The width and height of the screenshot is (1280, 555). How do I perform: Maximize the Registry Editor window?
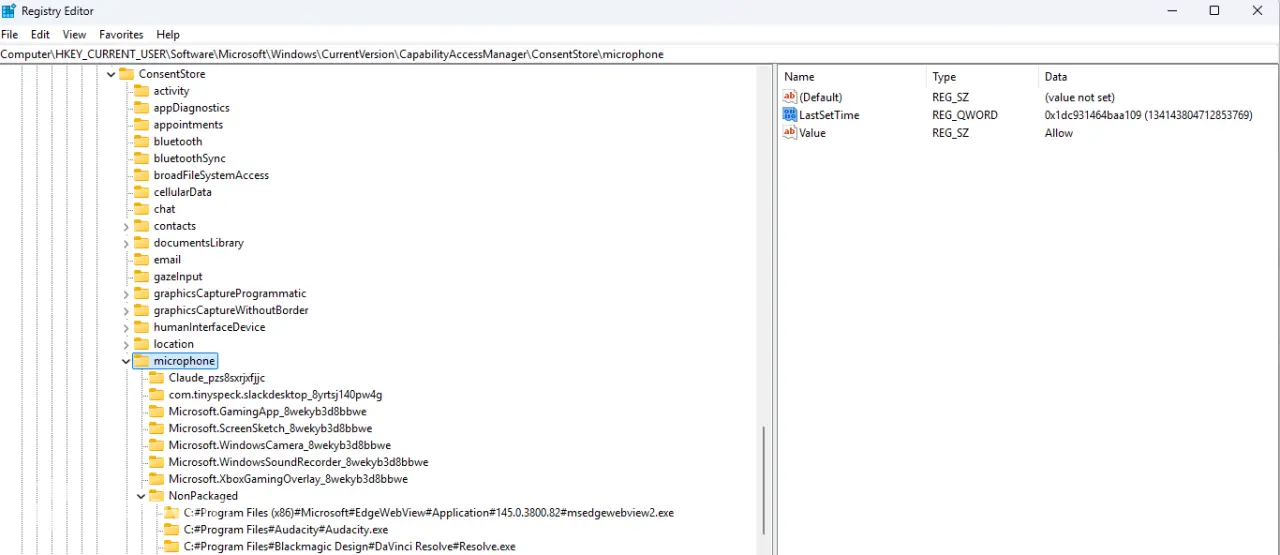click(1214, 11)
